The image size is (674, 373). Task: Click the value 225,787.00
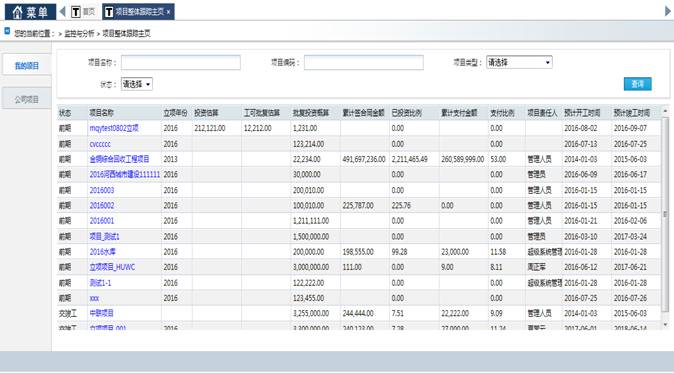click(x=358, y=205)
